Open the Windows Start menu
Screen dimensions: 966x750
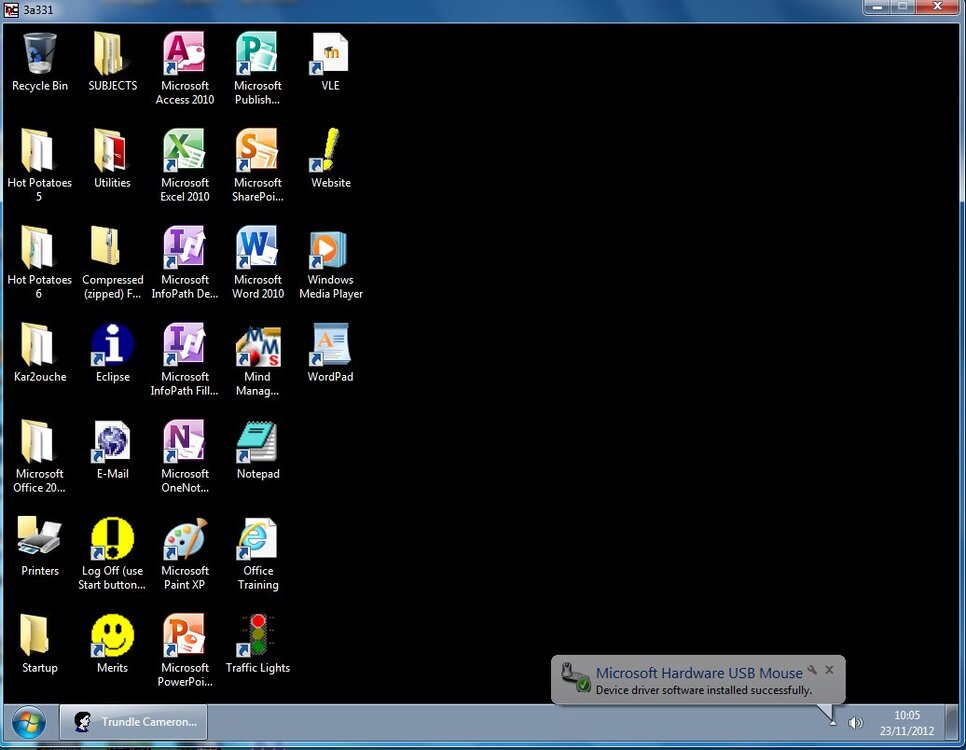(28, 722)
